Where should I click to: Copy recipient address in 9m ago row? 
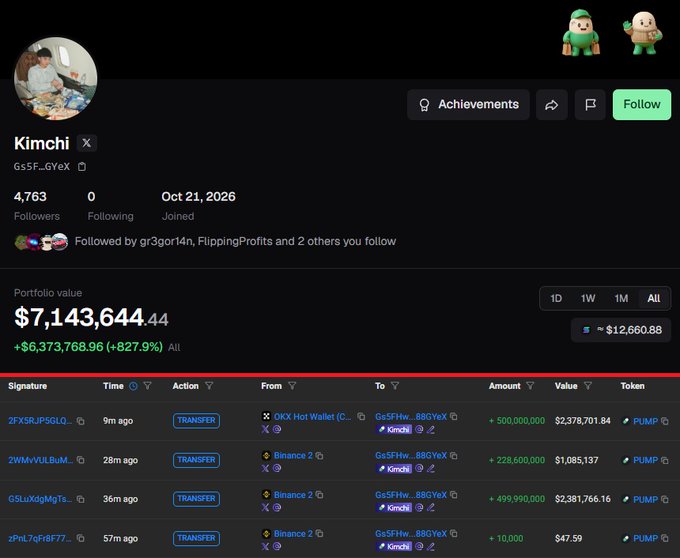(454, 416)
